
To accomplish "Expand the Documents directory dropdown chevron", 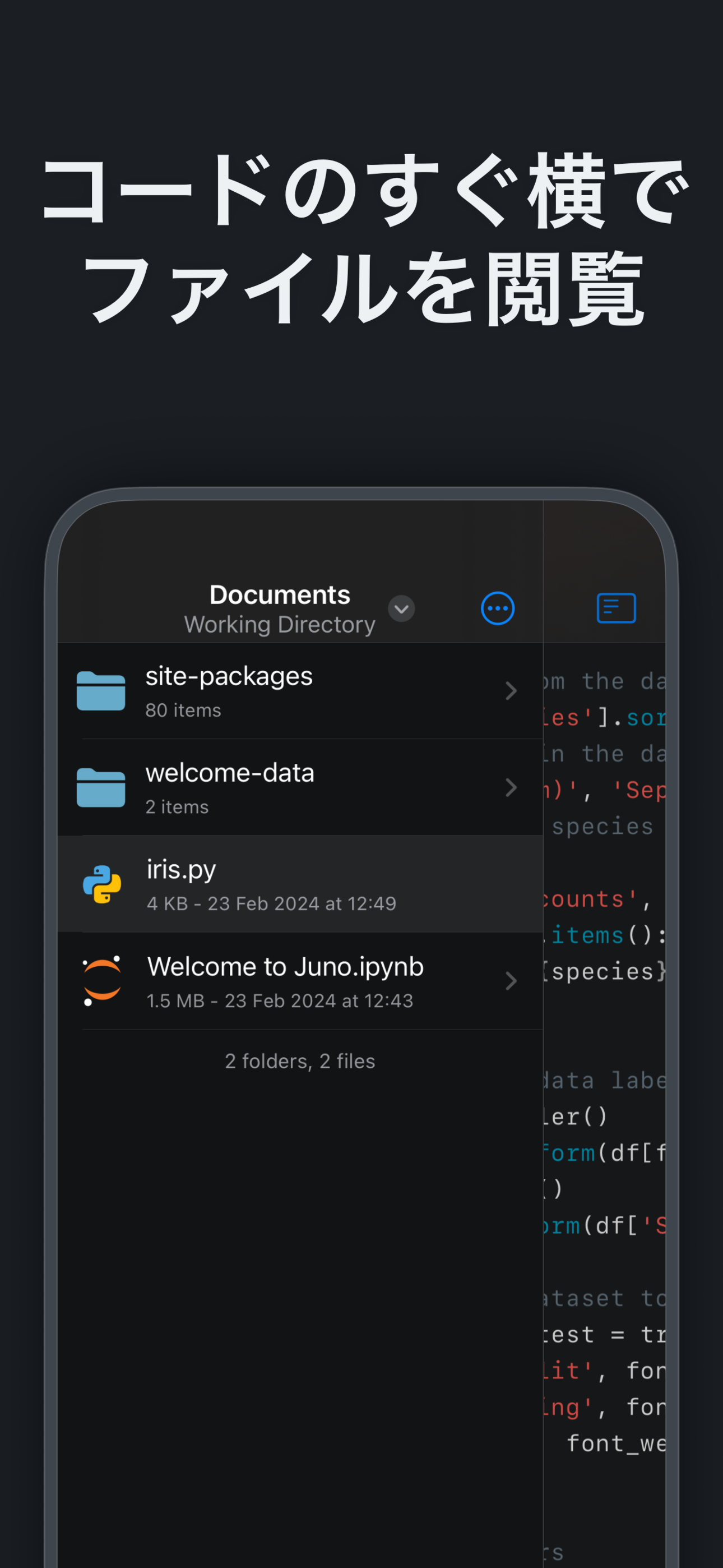I will [x=401, y=608].
